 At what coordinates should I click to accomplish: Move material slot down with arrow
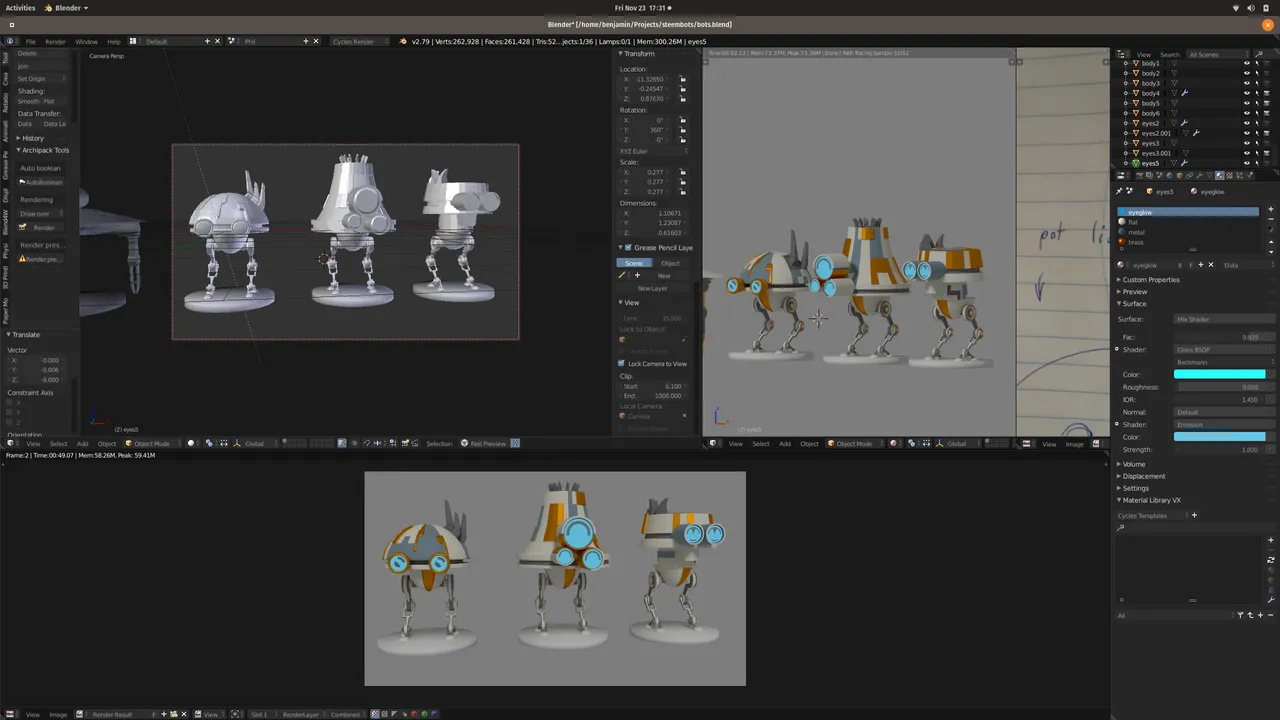[x=1271, y=252]
